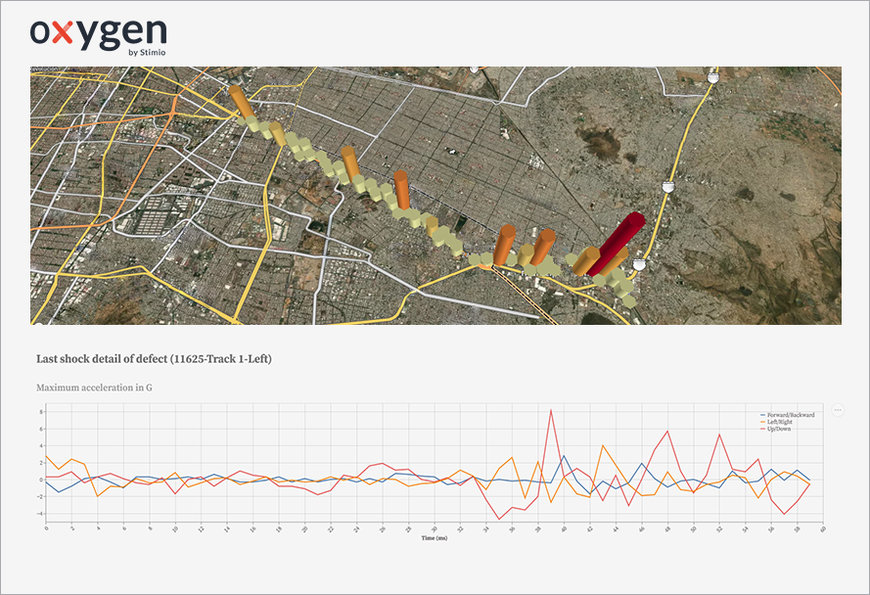Image resolution: width=870 pixels, height=595 pixels.
Task: Click the highway marker midway along the yellow road
Action: coord(669,186)
